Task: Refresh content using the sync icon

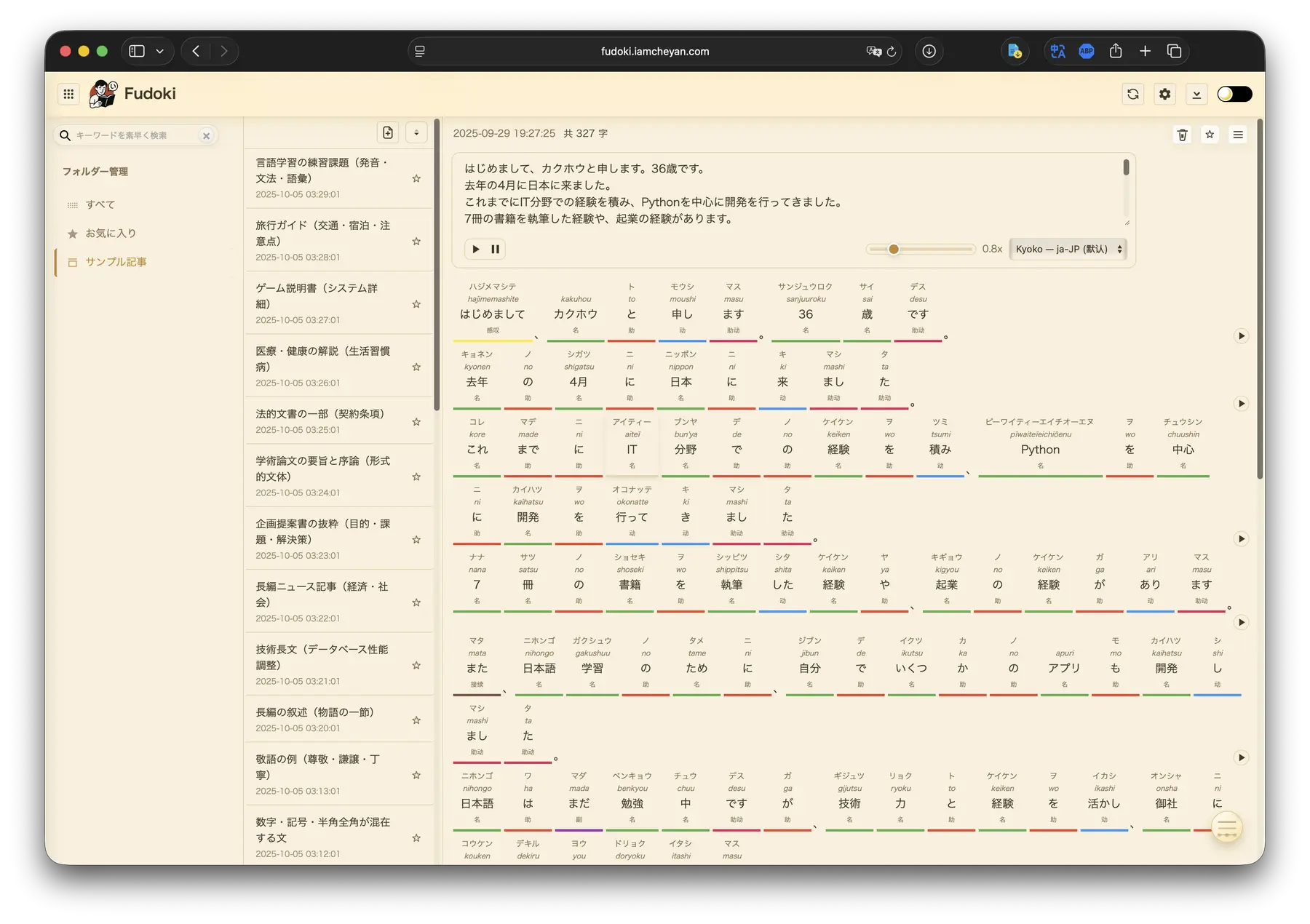Action: point(1133,94)
